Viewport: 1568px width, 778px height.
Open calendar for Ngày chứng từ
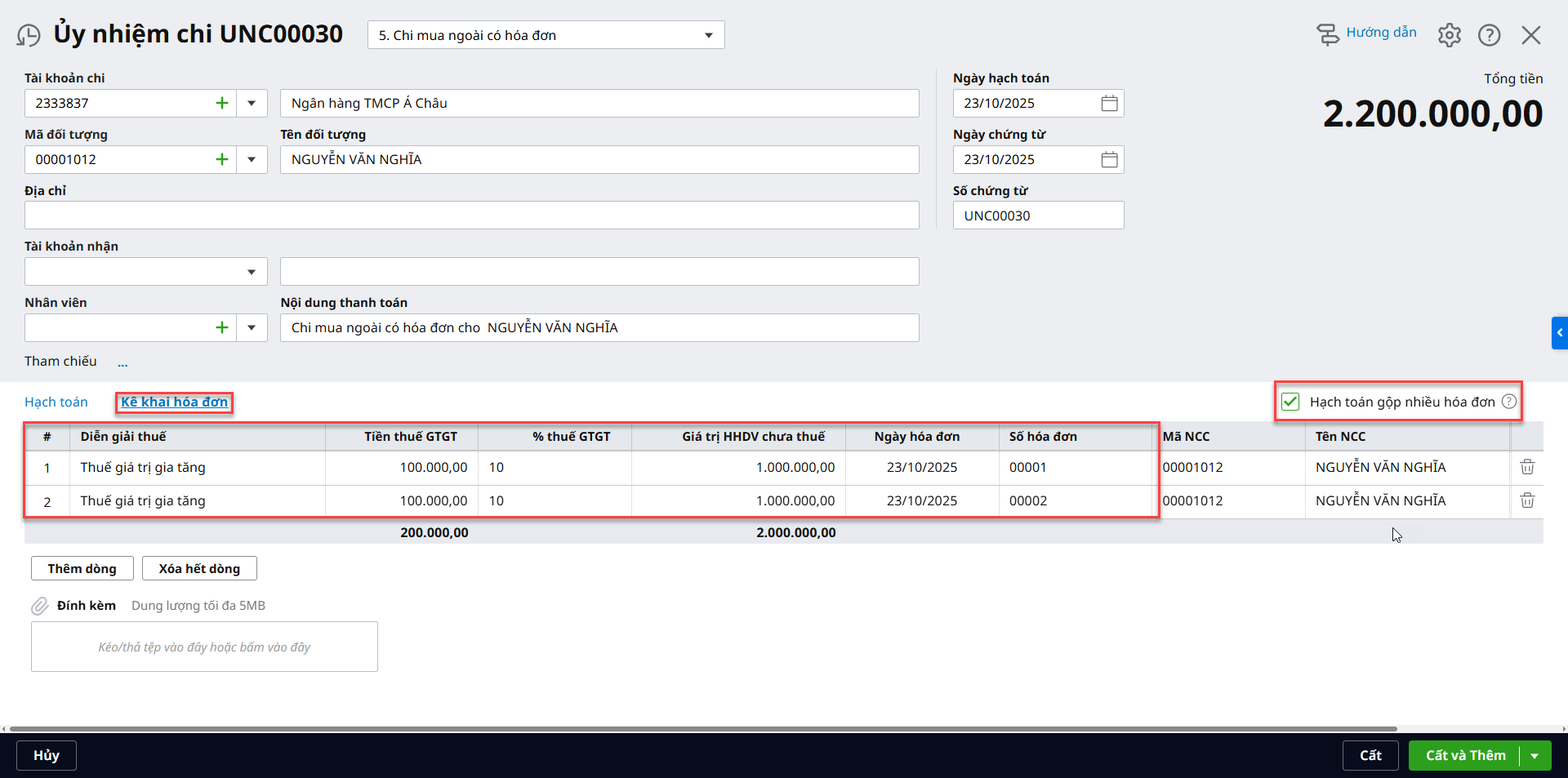(1109, 159)
